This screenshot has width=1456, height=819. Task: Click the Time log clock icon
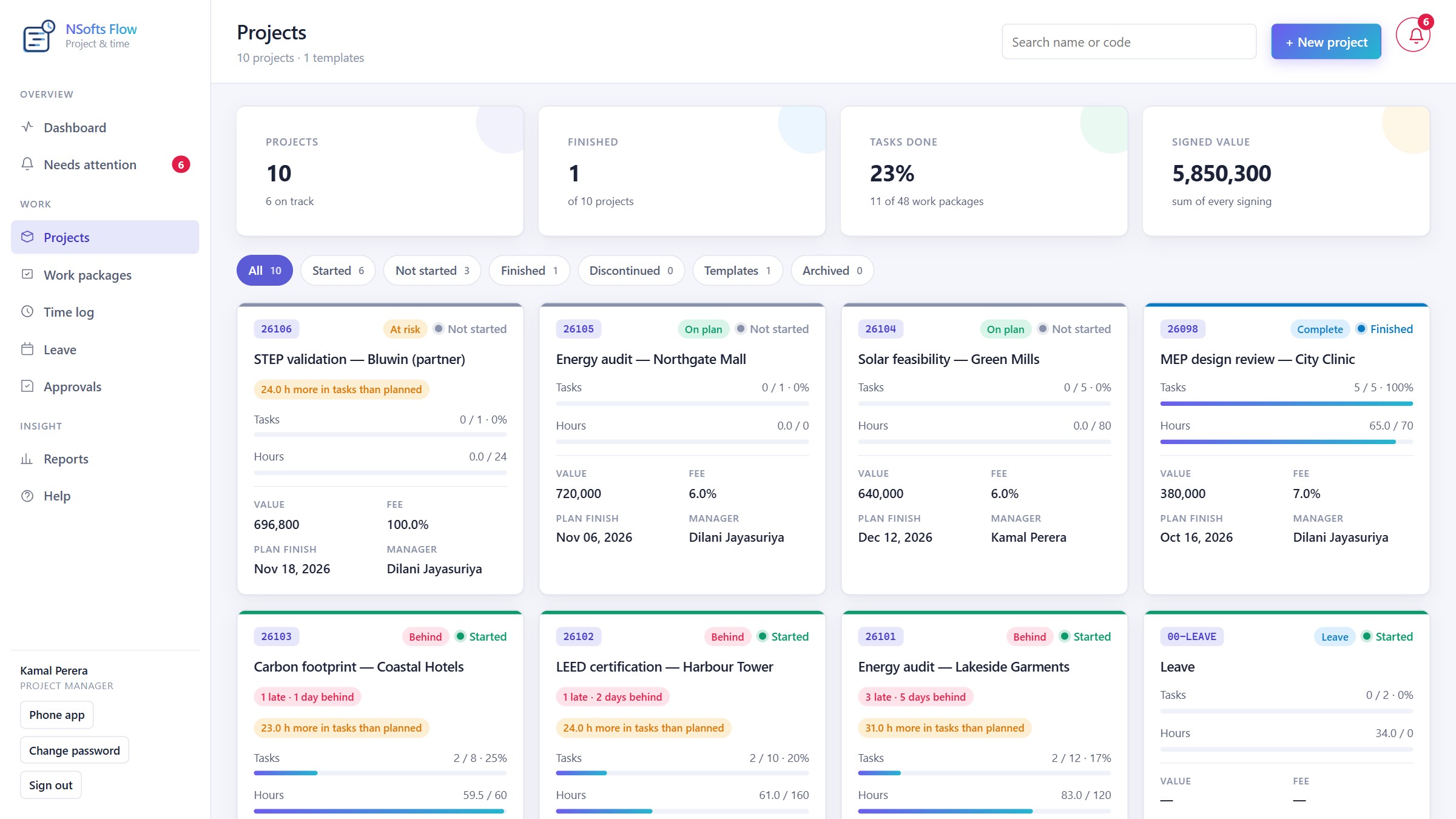(x=27, y=312)
